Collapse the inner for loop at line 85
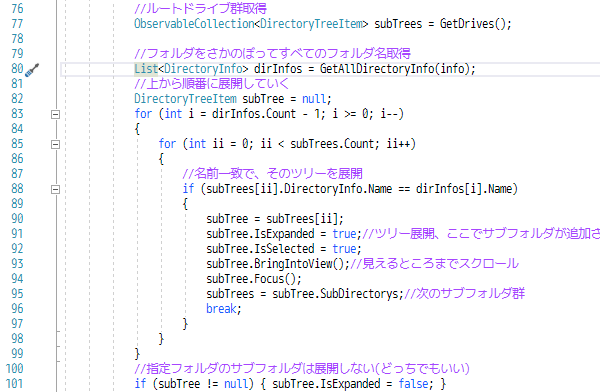Viewport: 600px width, 392px height. click(55, 144)
